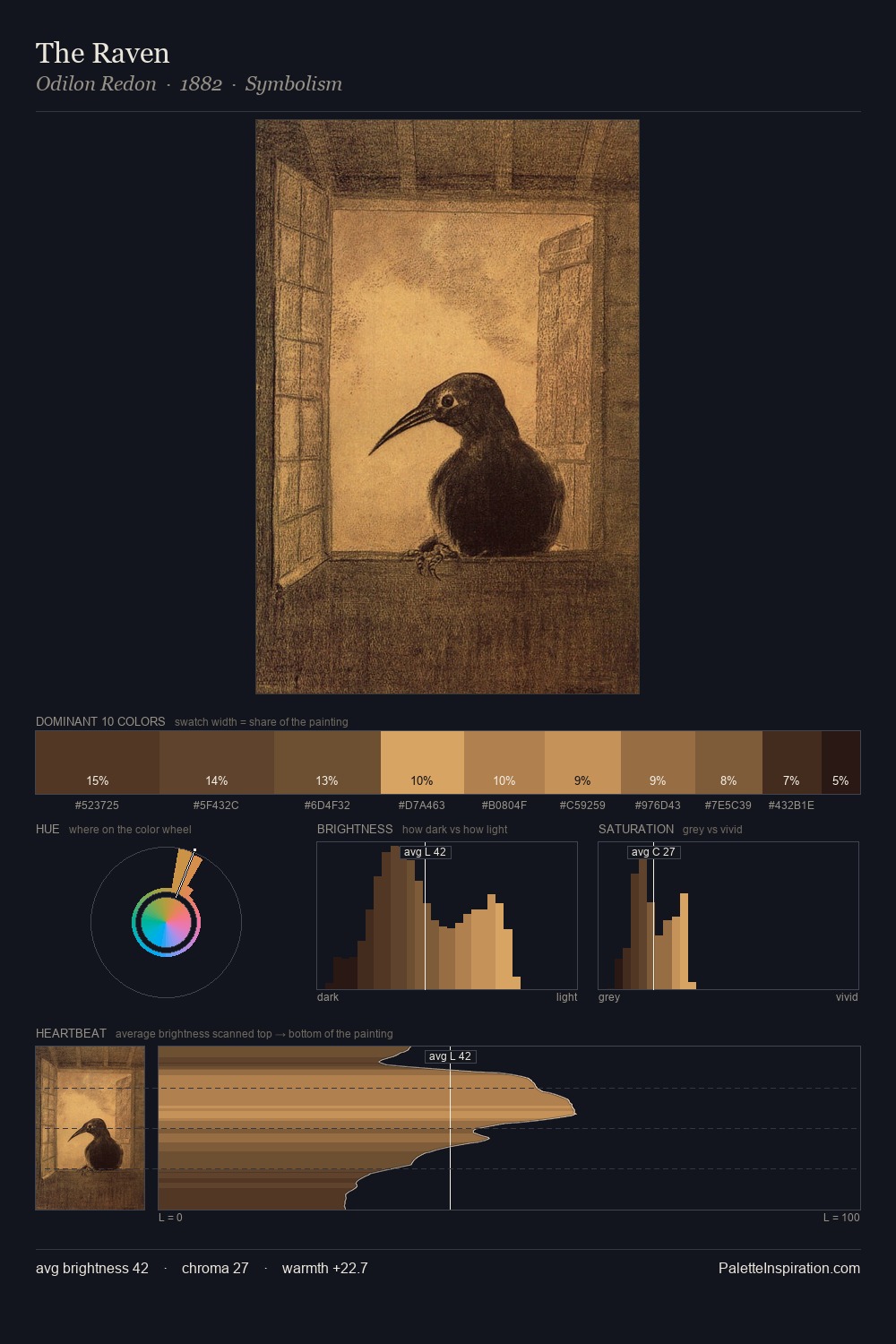
Task: Click hex code text '#D7A463'
Action: point(422,805)
